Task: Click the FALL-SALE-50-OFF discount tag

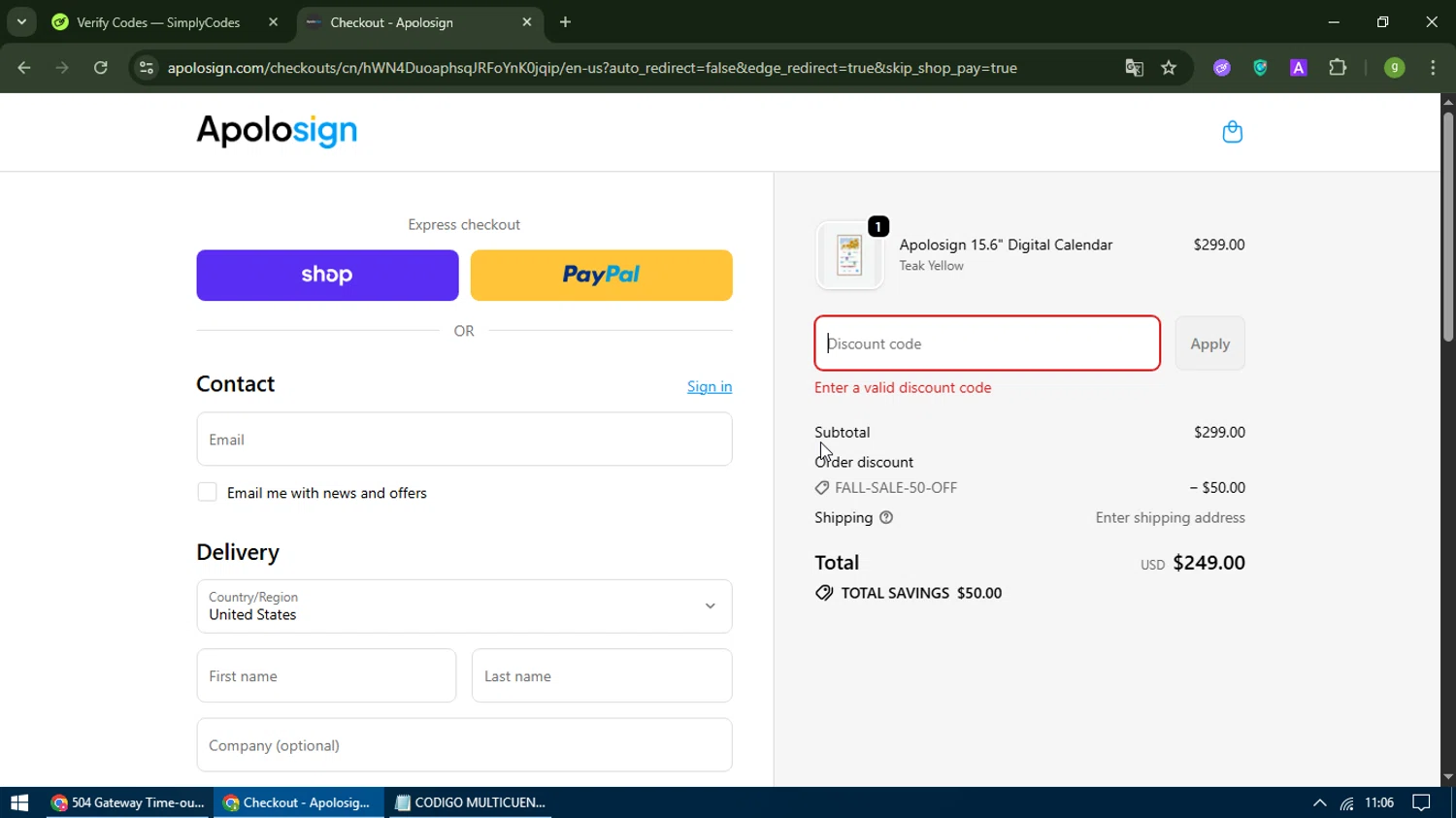Action: point(885,488)
